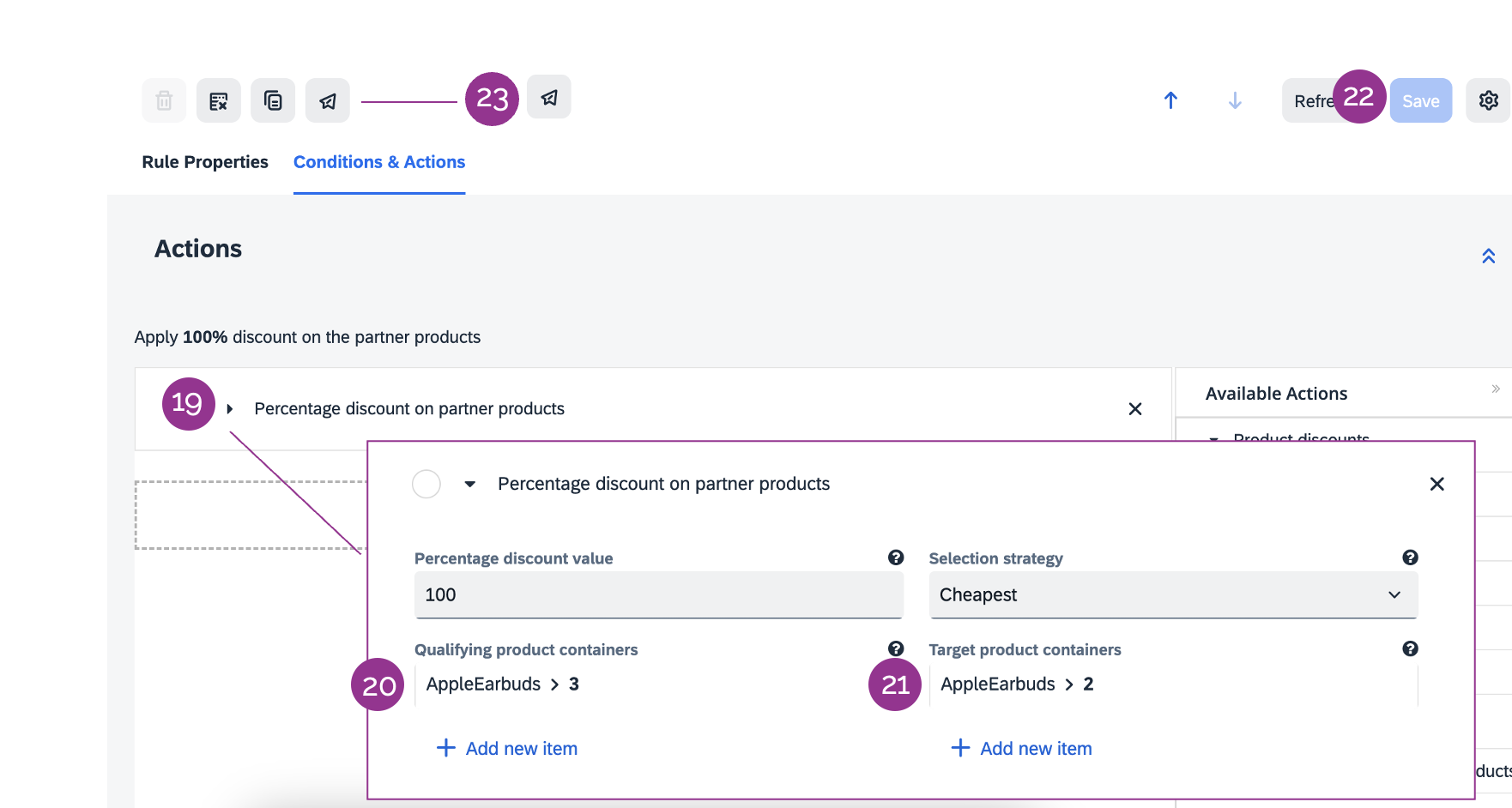Add new item under Target product containers
The height and width of the screenshot is (808, 1512).
pyautogui.click(x=1022, y=748)
